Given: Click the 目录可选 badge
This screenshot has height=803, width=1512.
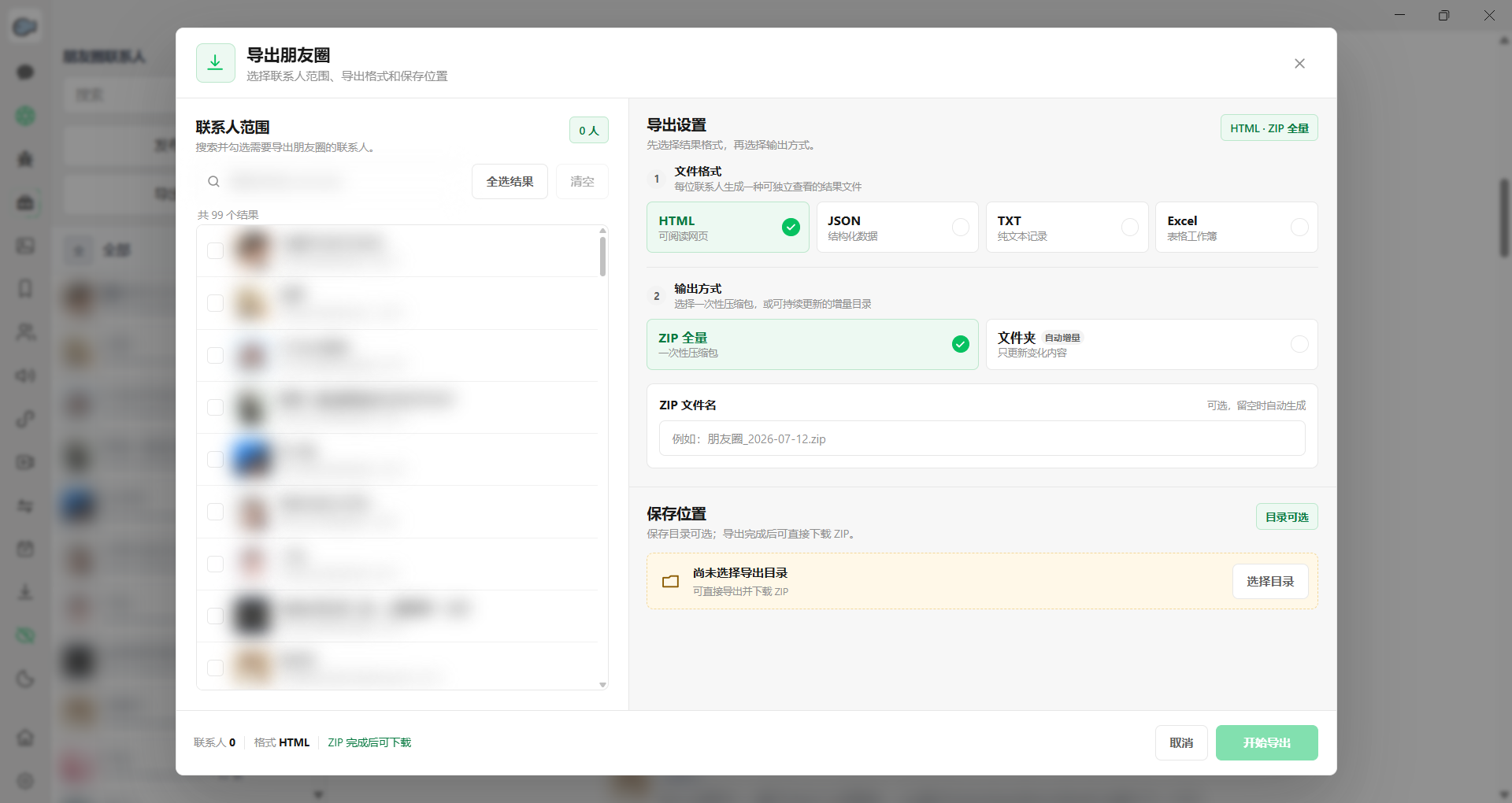Looking at the screenshot, I should pyautogui.click(x=1287, y=517).
